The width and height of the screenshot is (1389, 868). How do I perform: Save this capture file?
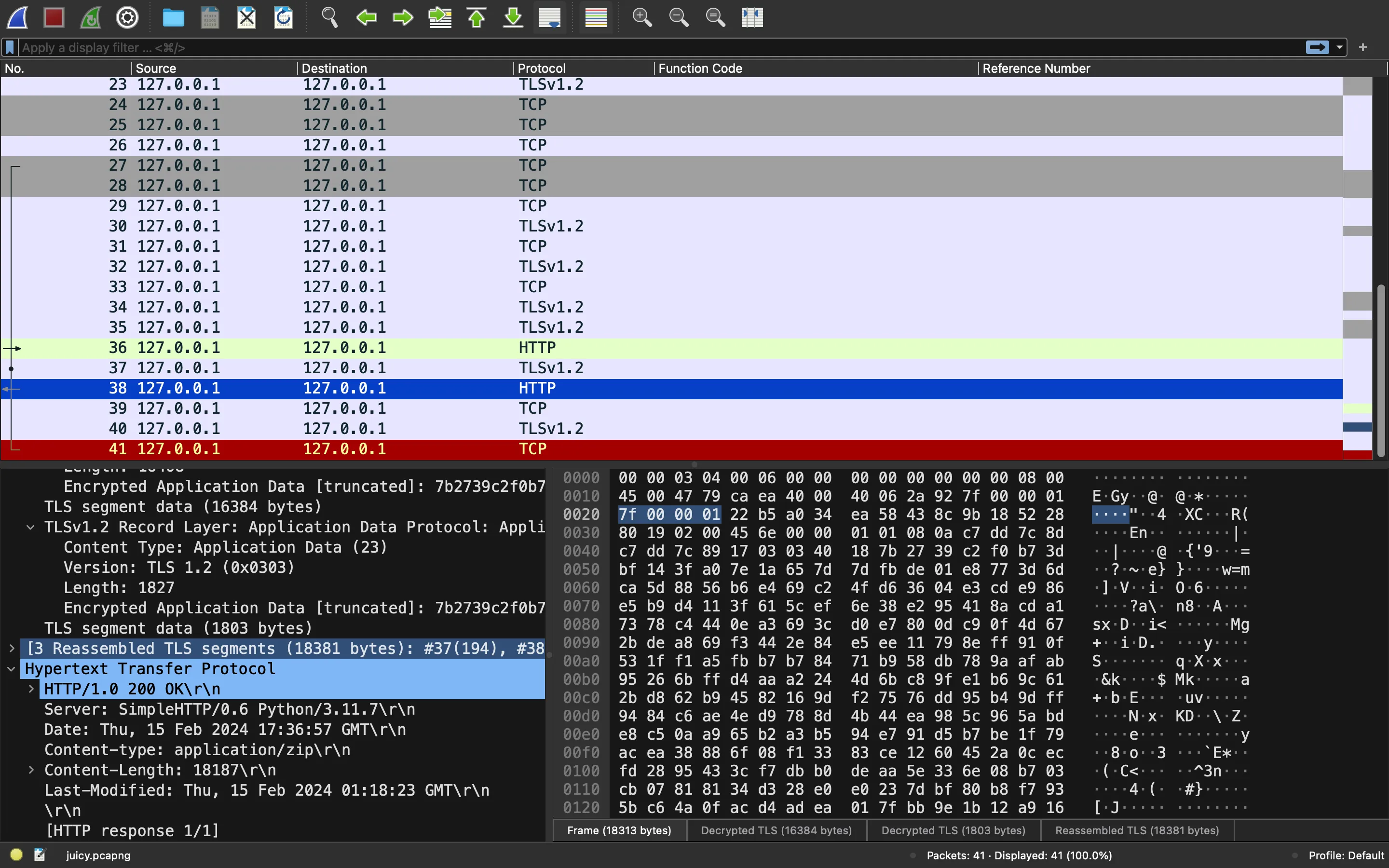[x=210, y=17]
